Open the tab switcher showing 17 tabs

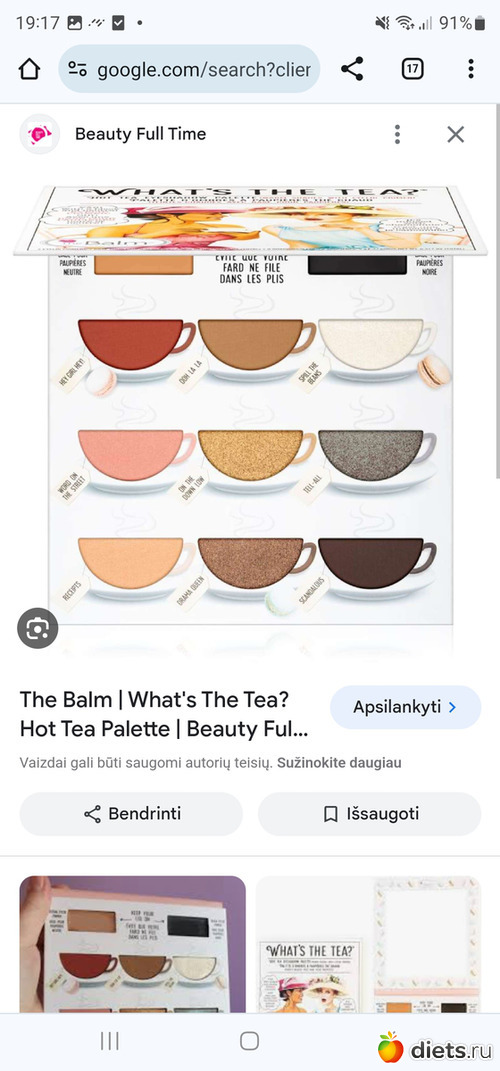[x=412, y=69]
